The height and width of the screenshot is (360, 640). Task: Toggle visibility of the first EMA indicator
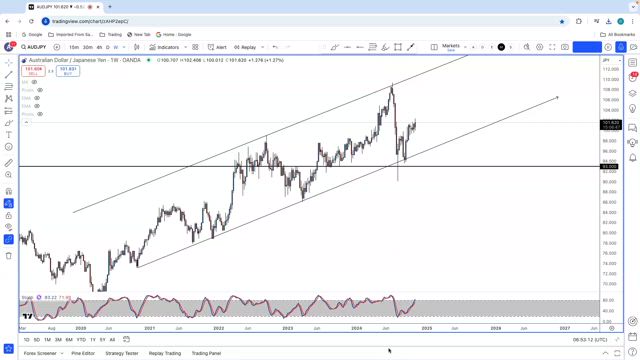point(37,98)
